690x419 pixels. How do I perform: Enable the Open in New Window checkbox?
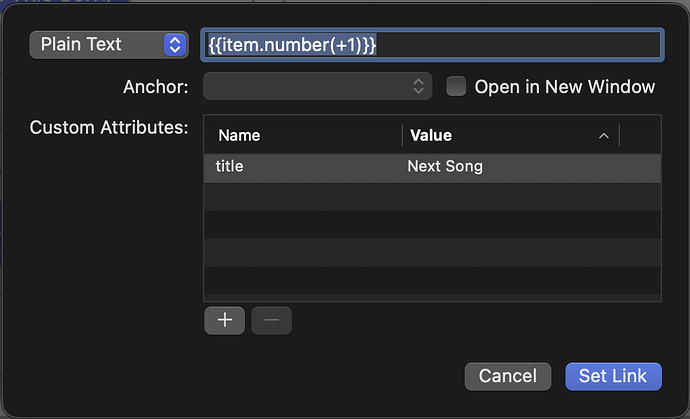[x=456, y=87]
